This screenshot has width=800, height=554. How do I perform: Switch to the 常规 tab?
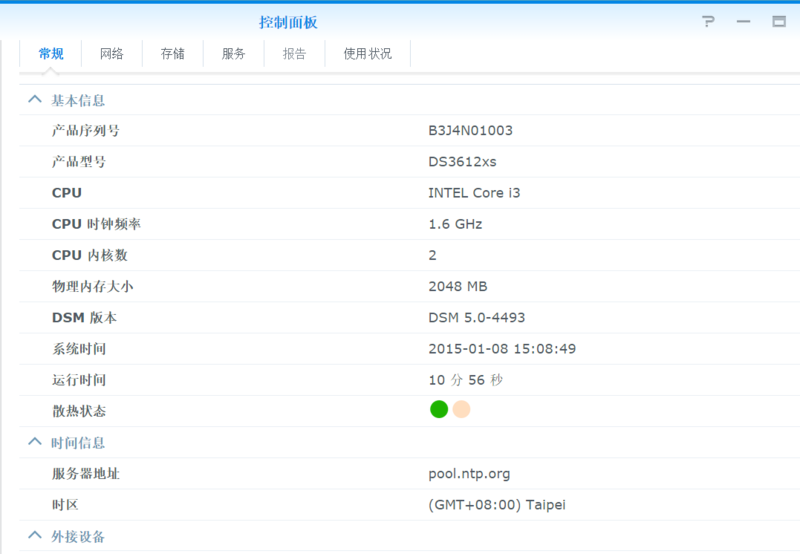pos(51,54)
